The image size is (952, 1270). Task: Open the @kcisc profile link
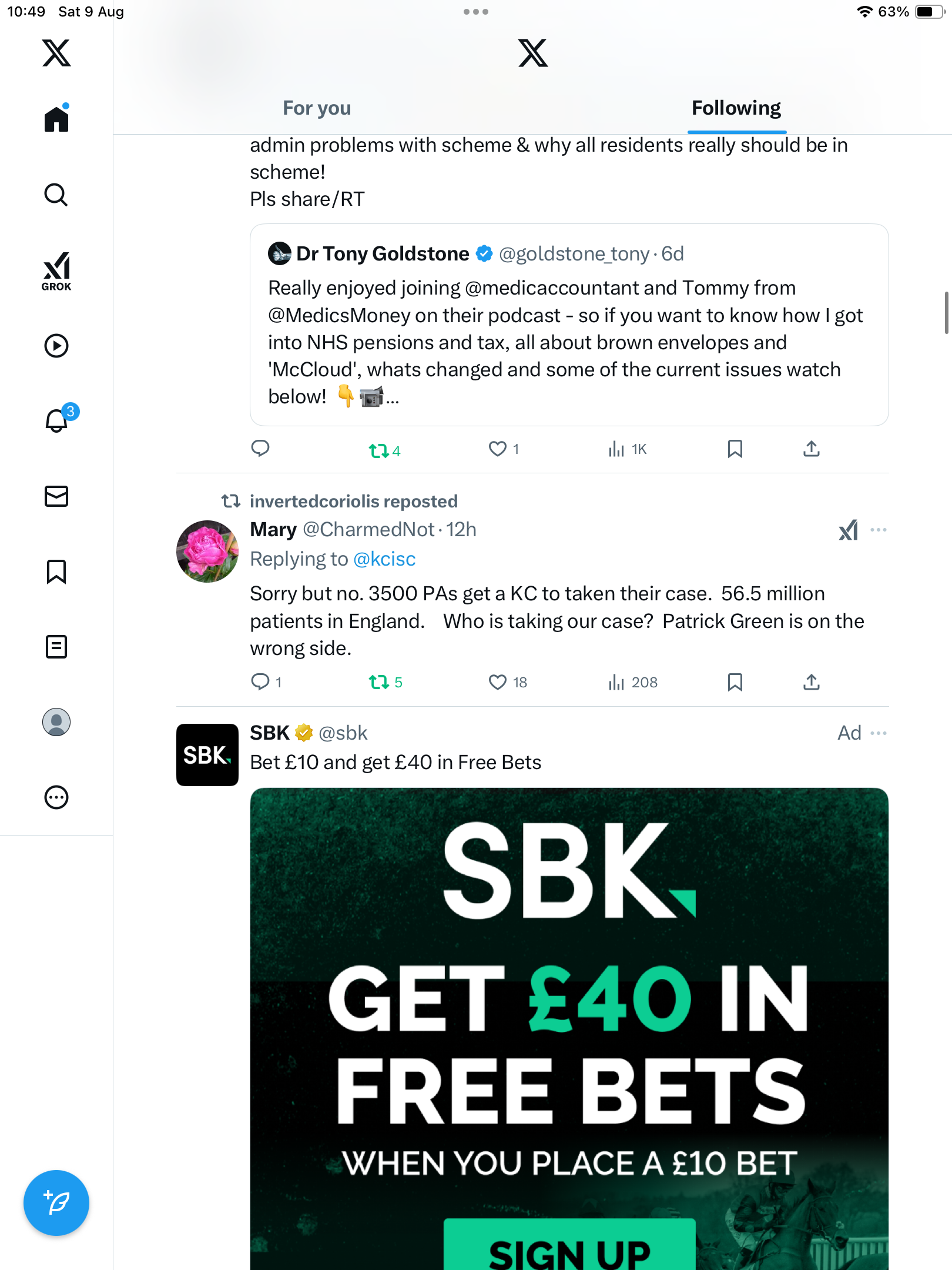(384, 559)
